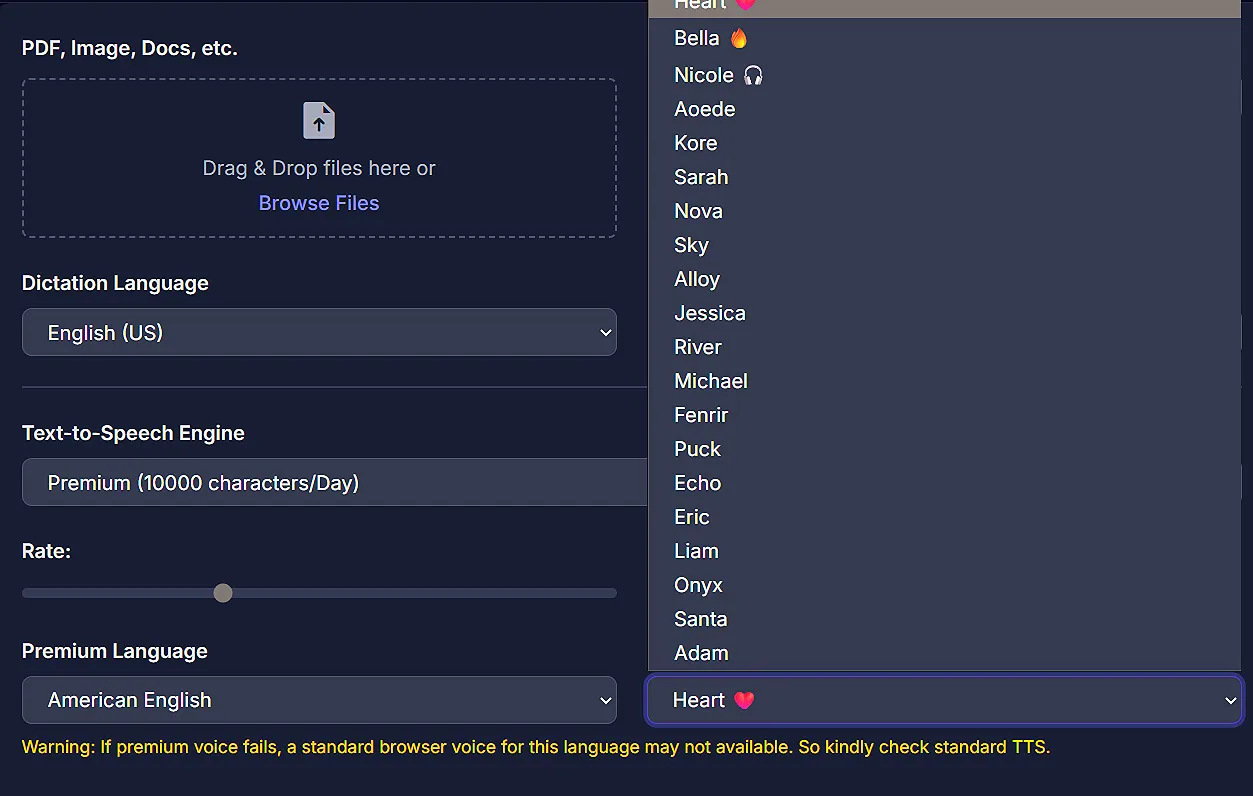This screenshot has height=796, width=1253.
Task: Choose Adam from the voice list
Action: (x=701, y=653)
